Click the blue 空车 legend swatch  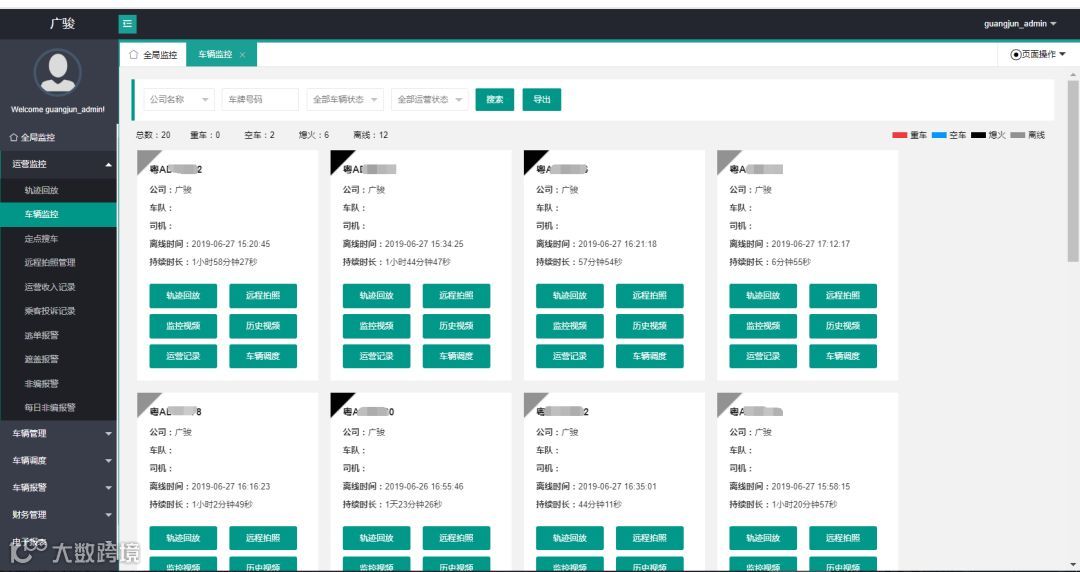tap(939, 135)
